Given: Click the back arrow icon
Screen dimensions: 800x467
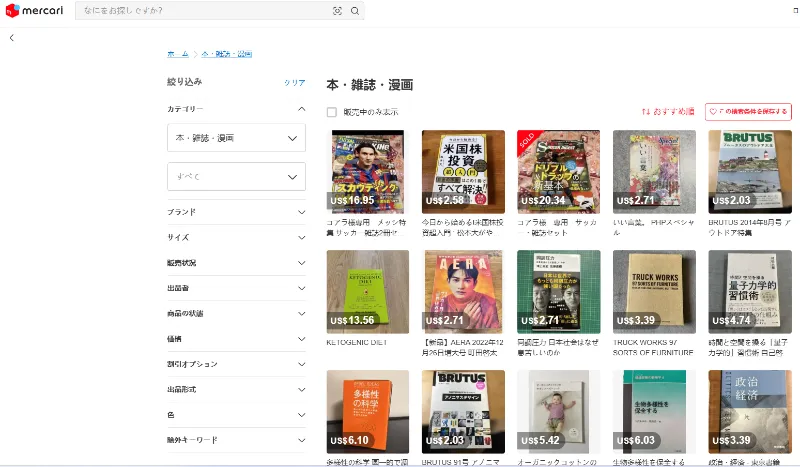Looking at the screenshot, I should (12, 37).
